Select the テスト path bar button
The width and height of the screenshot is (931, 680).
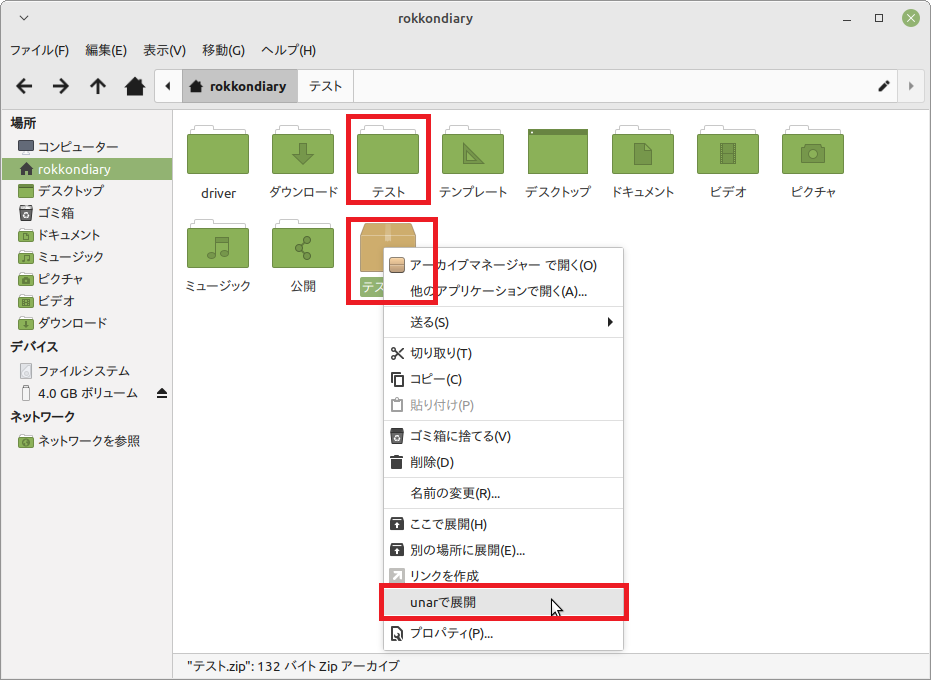pyautogui.click(x=325, y=86)
